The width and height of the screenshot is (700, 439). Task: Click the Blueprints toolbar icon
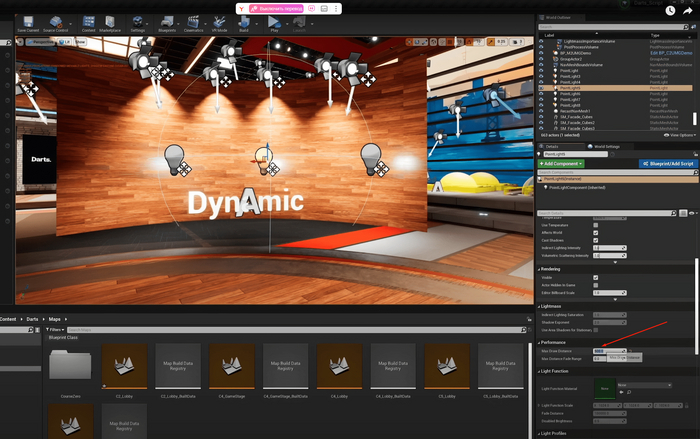click(x=166, y=22)
